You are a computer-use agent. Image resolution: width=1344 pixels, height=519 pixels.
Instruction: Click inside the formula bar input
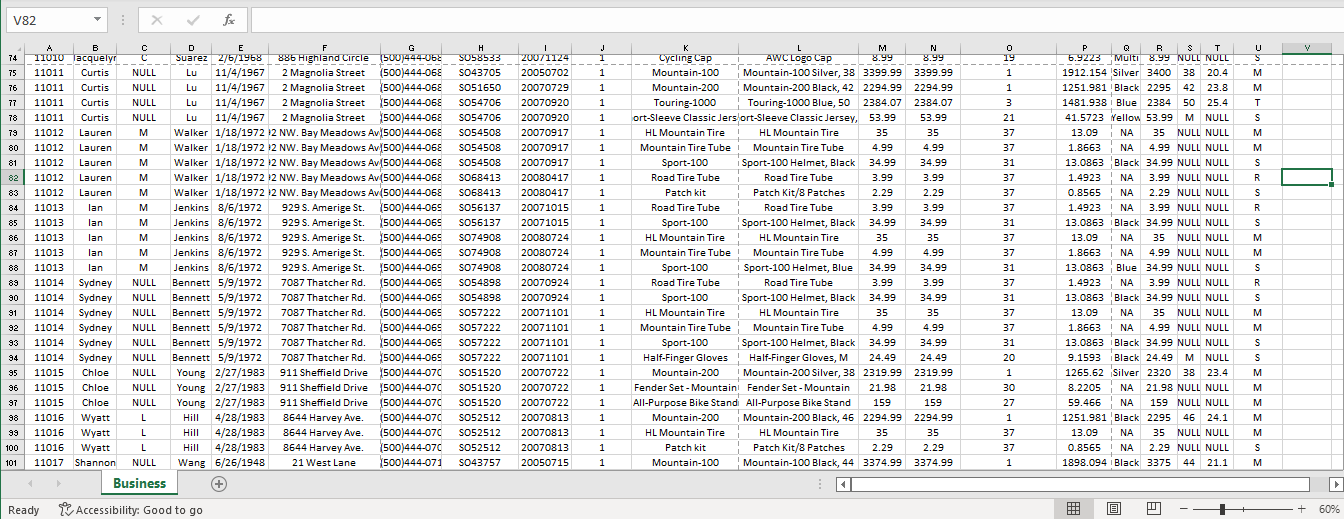[795, 20]
